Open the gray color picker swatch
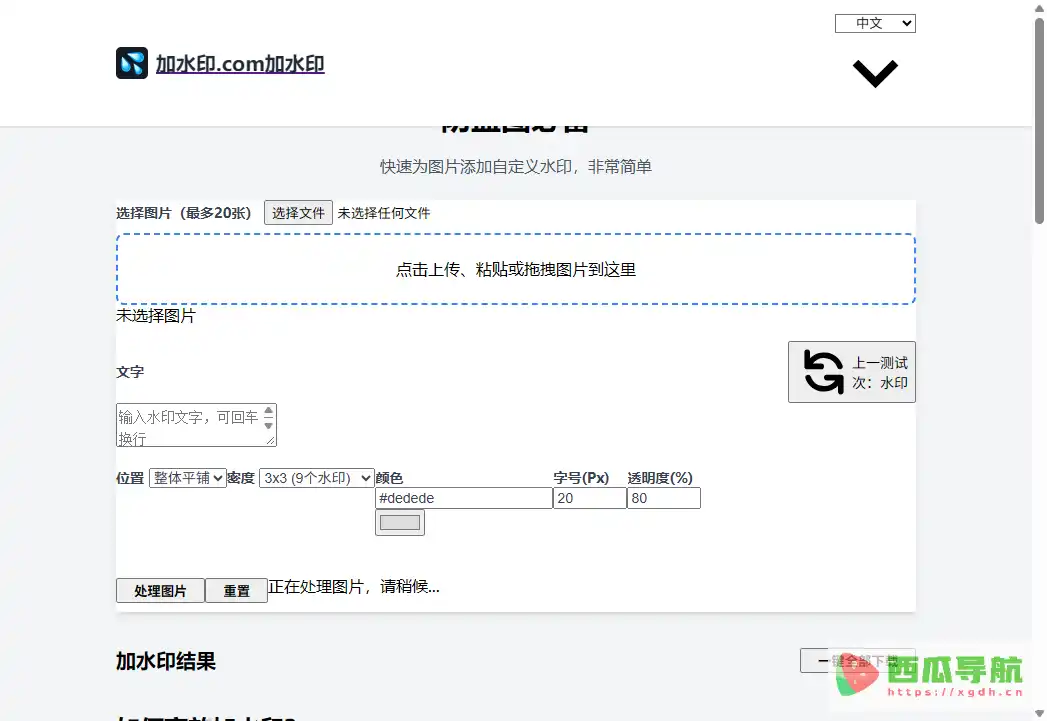The width and height of the screenshot is (1047, 721). point(399,523)
